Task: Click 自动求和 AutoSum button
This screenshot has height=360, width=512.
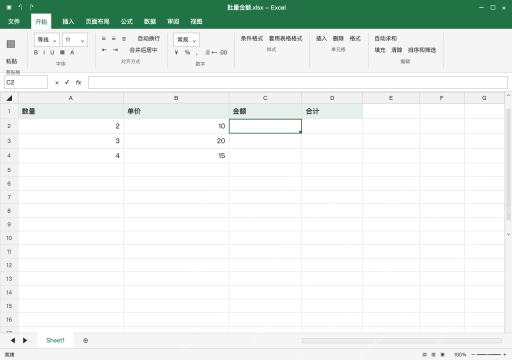Action: pyautogui.click(x=386, y=39)
